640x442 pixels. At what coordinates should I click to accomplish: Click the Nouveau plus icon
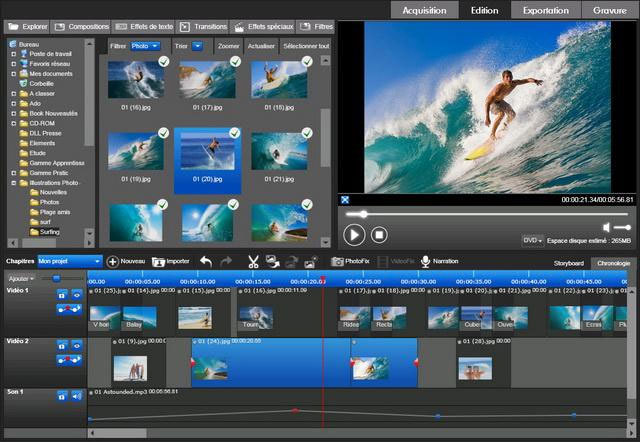pyautogui.click(x=112, y=261)
